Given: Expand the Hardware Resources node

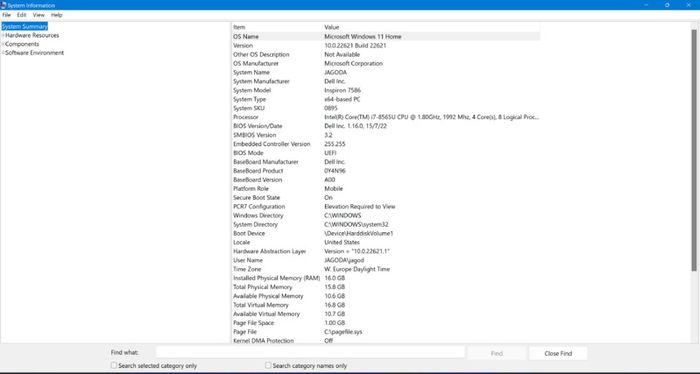Looking at the screenshot, I should tap(3, 35).
